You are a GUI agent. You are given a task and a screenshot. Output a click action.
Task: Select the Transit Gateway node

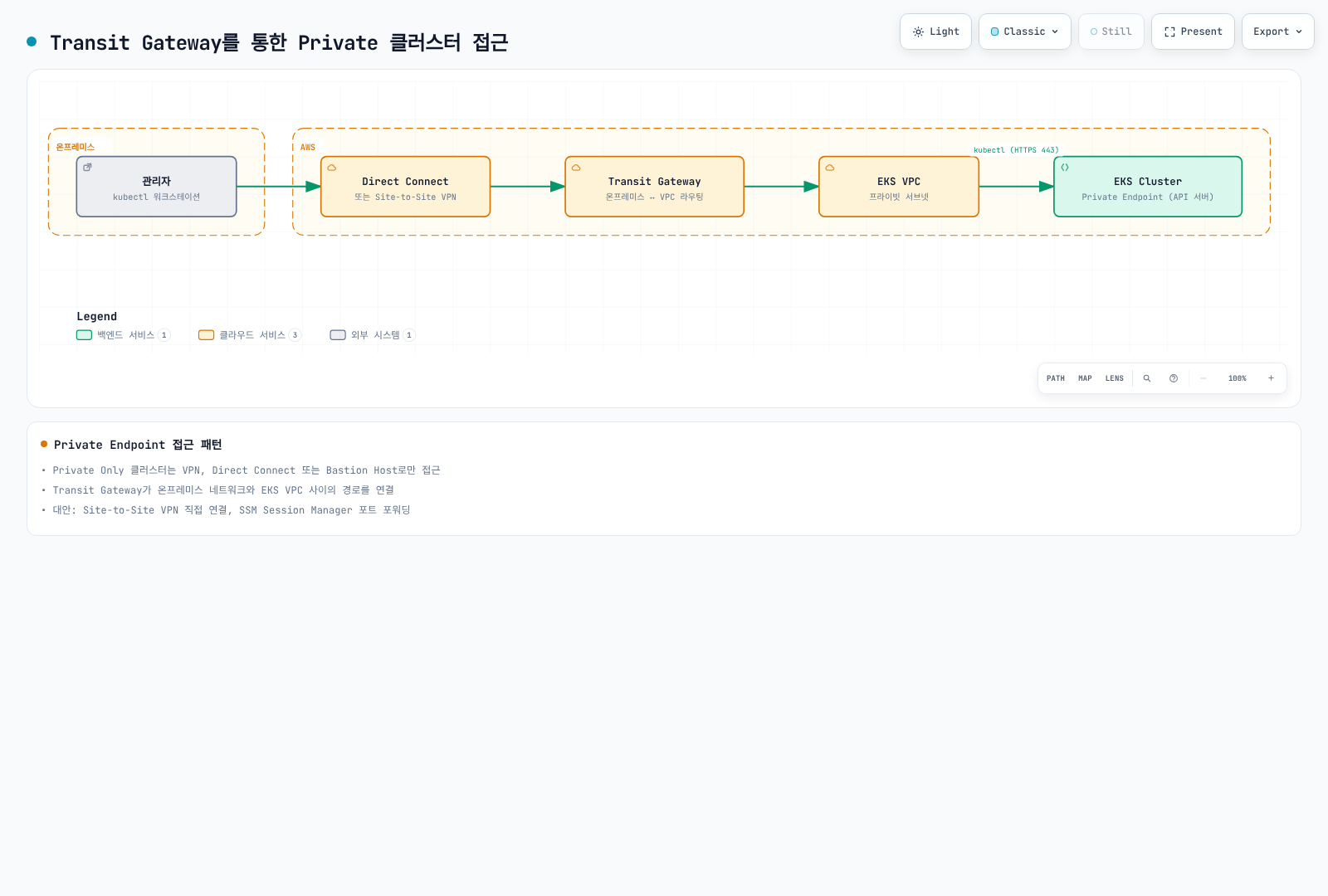coord(654,187)
